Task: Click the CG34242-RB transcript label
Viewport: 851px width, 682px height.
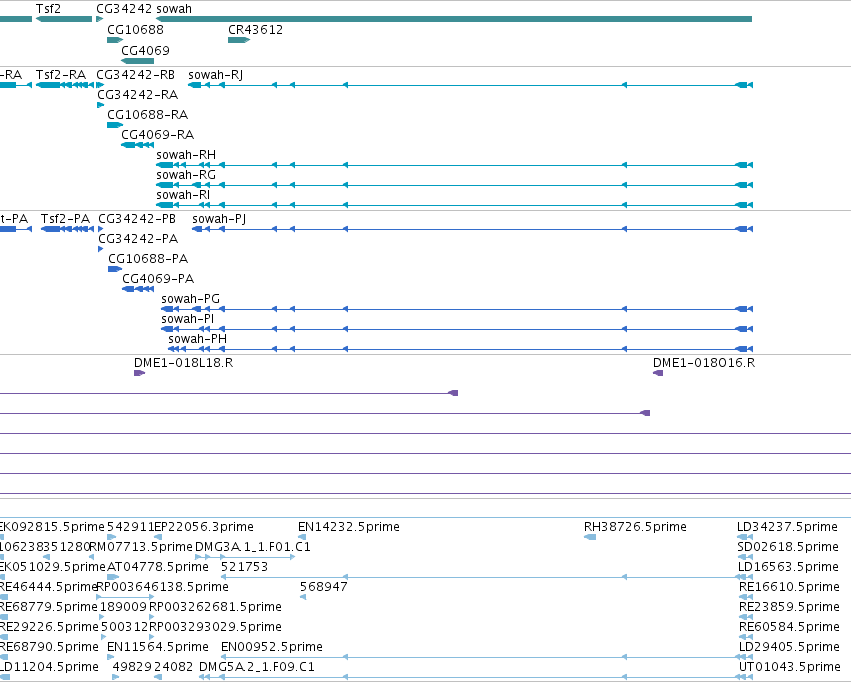Action: coord(135,74)
